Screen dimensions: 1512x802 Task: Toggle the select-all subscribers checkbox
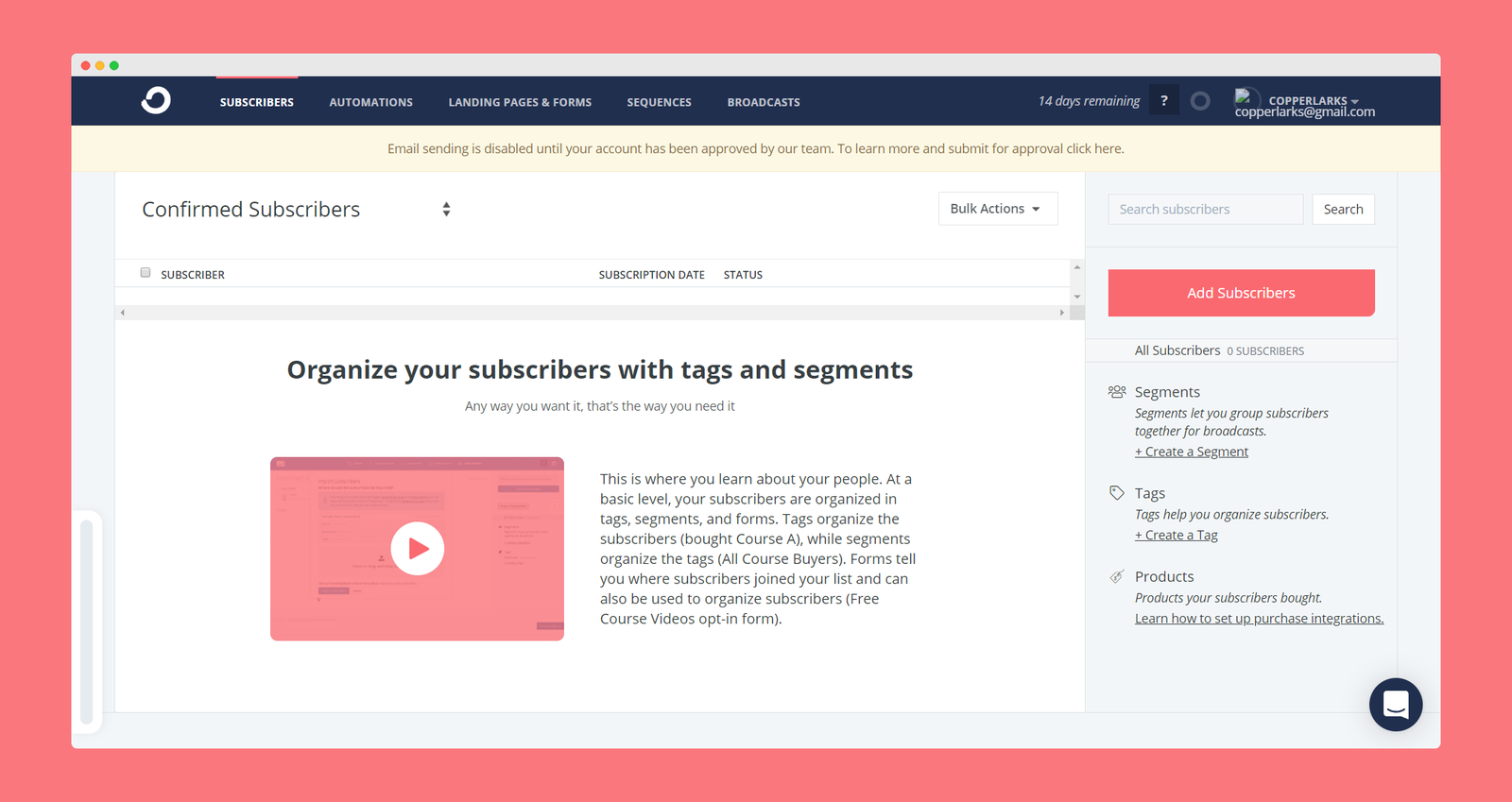pos(146,272)
